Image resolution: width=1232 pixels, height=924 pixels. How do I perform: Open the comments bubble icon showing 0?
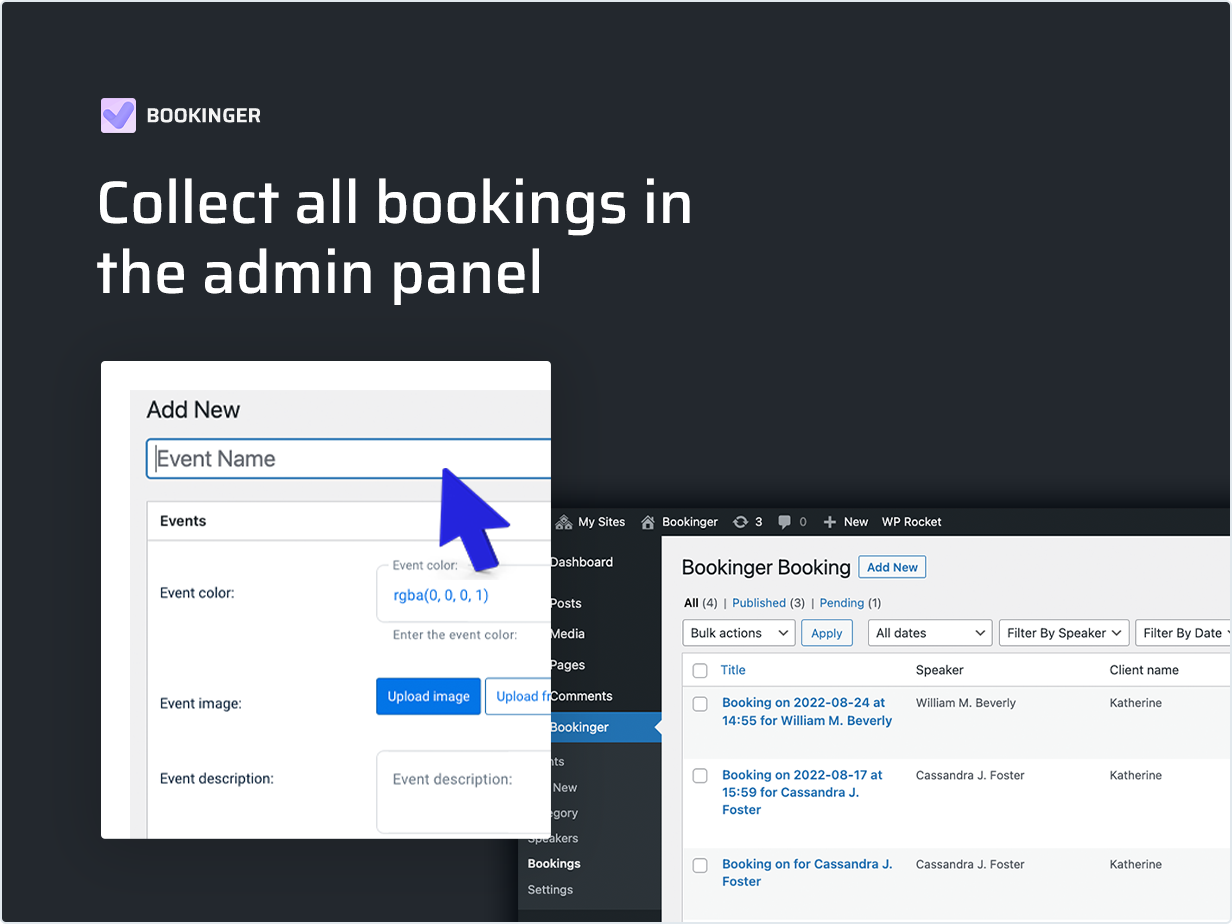[x=785, y=522]
